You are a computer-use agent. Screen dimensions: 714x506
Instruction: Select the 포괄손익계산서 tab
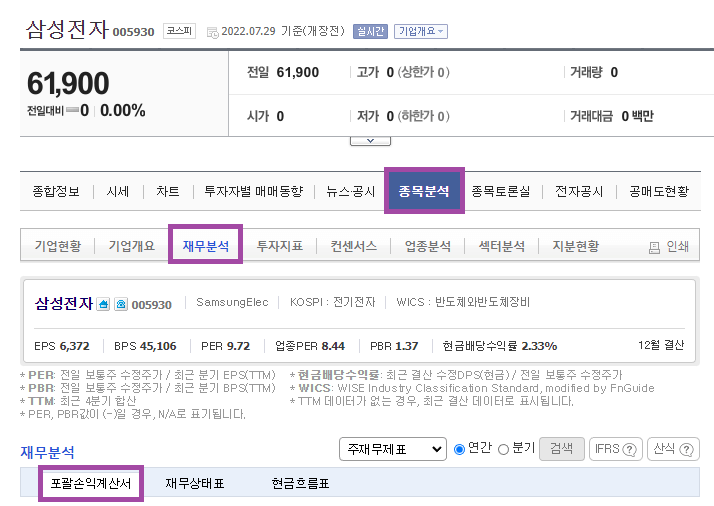(91, 483)
